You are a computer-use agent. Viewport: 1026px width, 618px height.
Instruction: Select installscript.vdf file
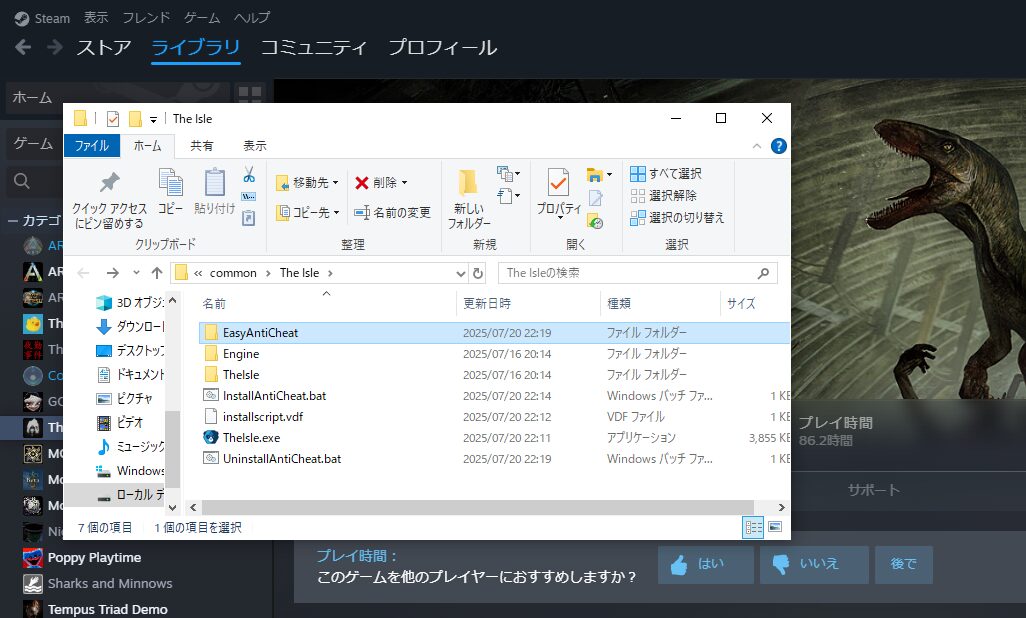(x=494, y=416)
